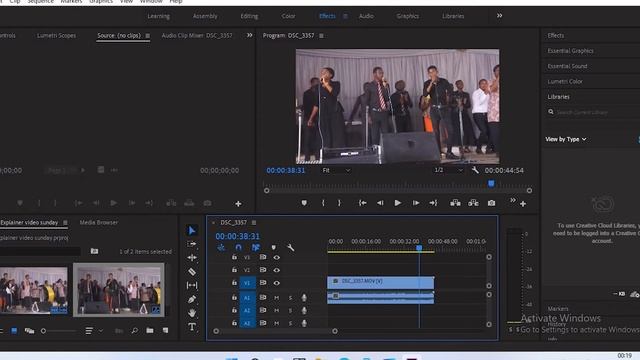Select the Pen tool

tap(191, 299)
